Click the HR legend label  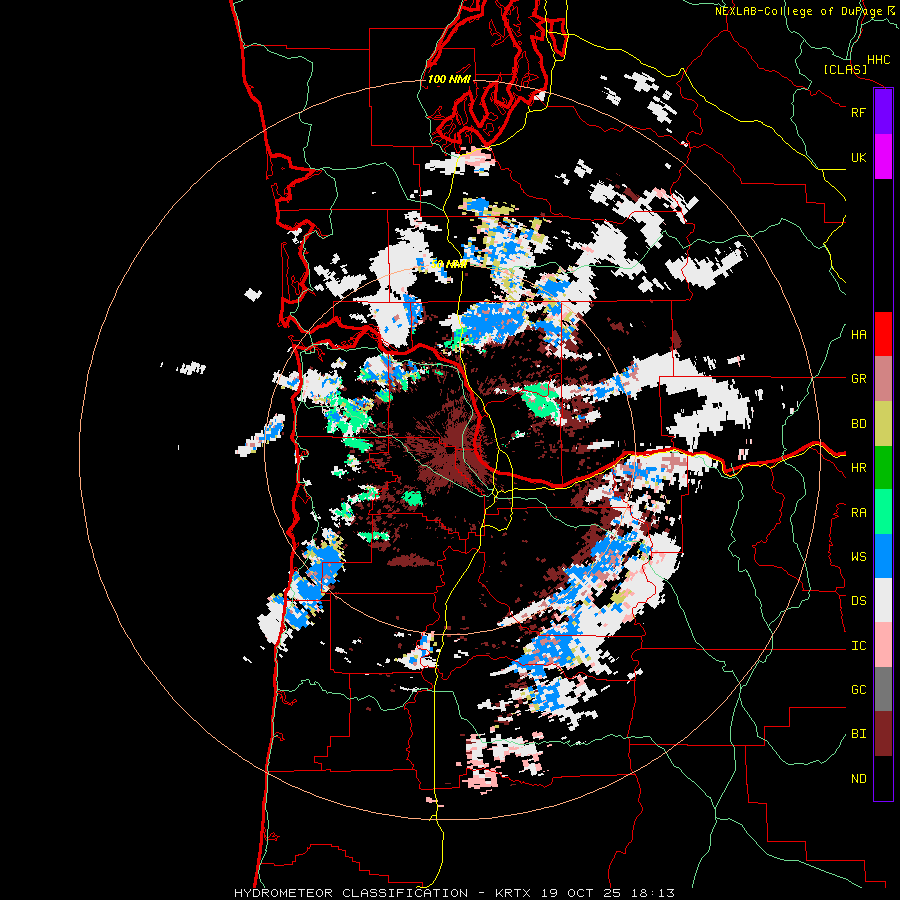pyautogui.click(x=858, y=468)
